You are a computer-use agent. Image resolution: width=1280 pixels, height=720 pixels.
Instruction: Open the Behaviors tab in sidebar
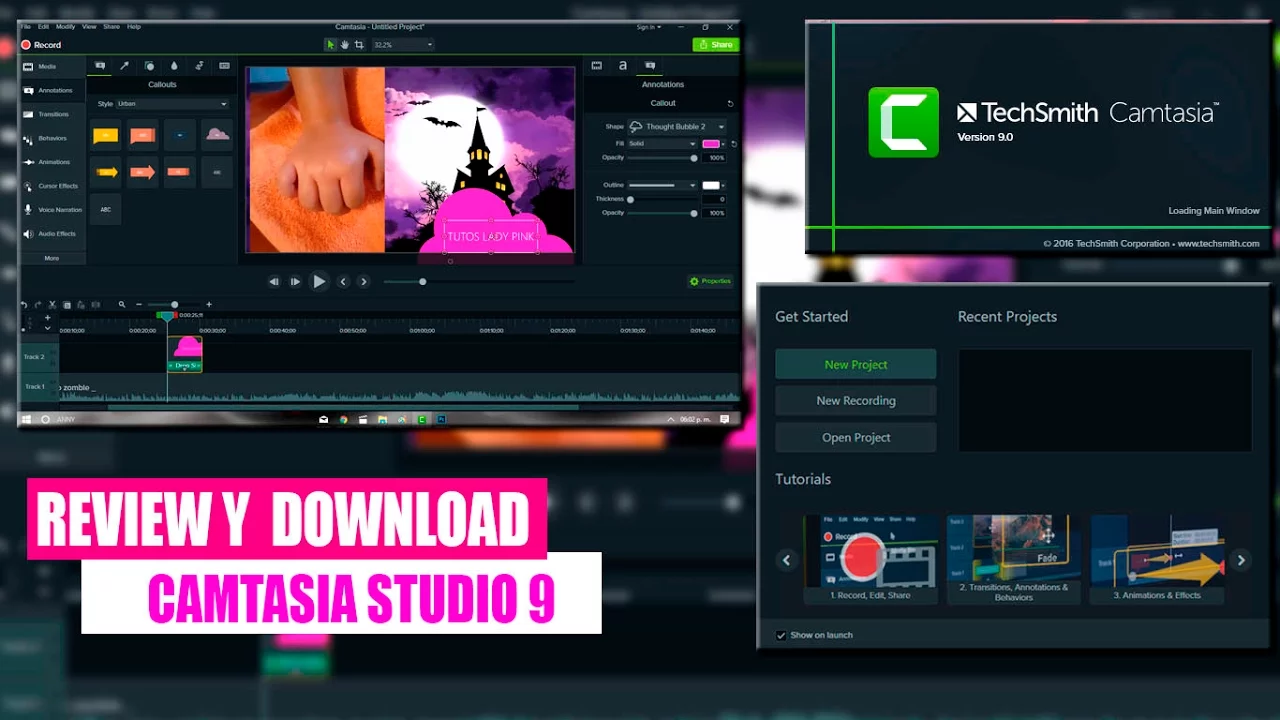click(53, 138)
